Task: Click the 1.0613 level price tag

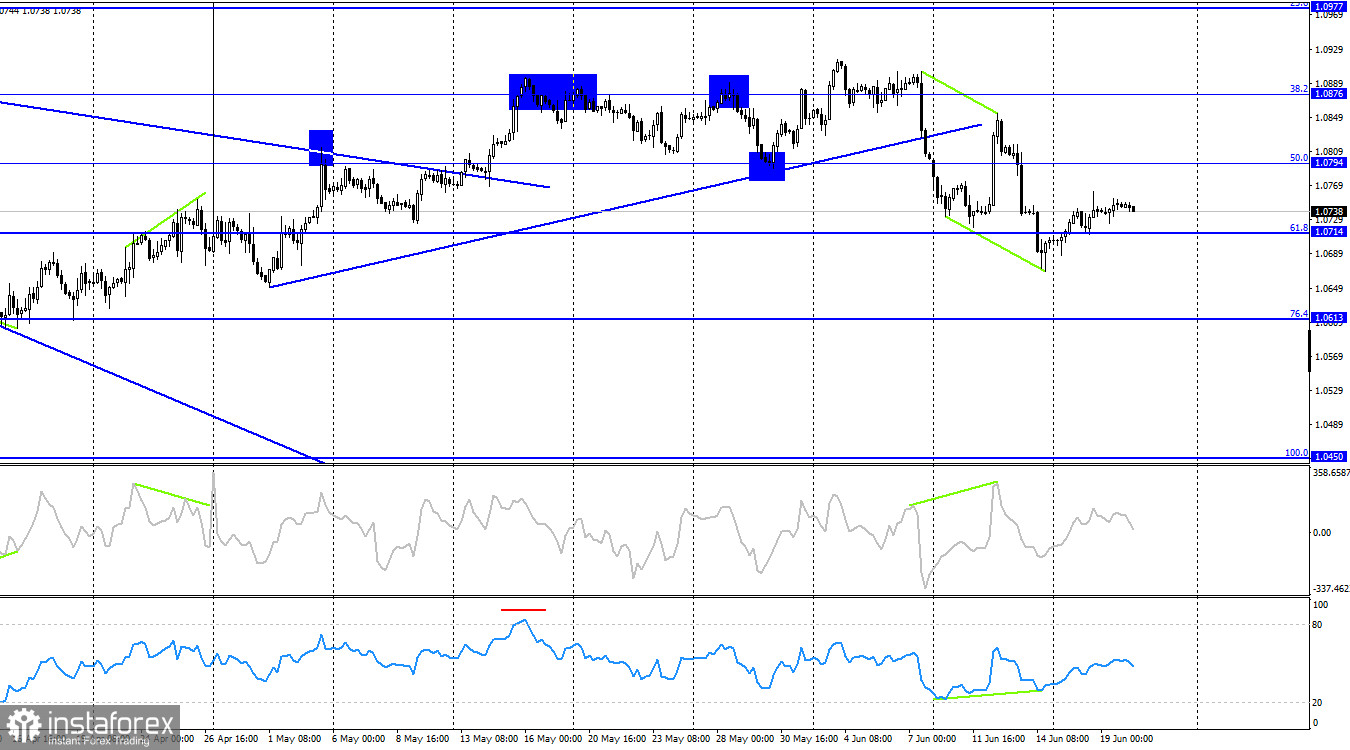Action: pos(1329,318)
